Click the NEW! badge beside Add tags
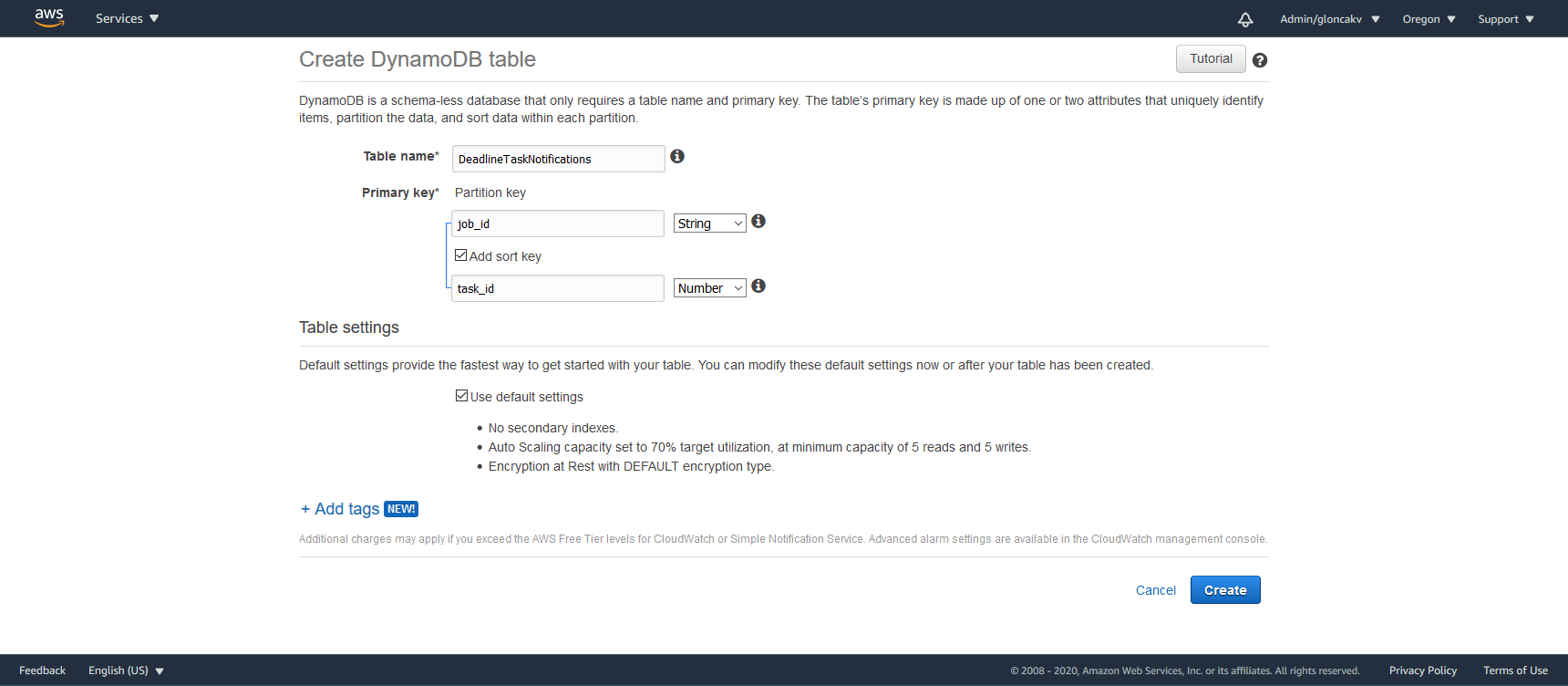Viewport: 1568px width, 686px height. [x=401, y=509]
